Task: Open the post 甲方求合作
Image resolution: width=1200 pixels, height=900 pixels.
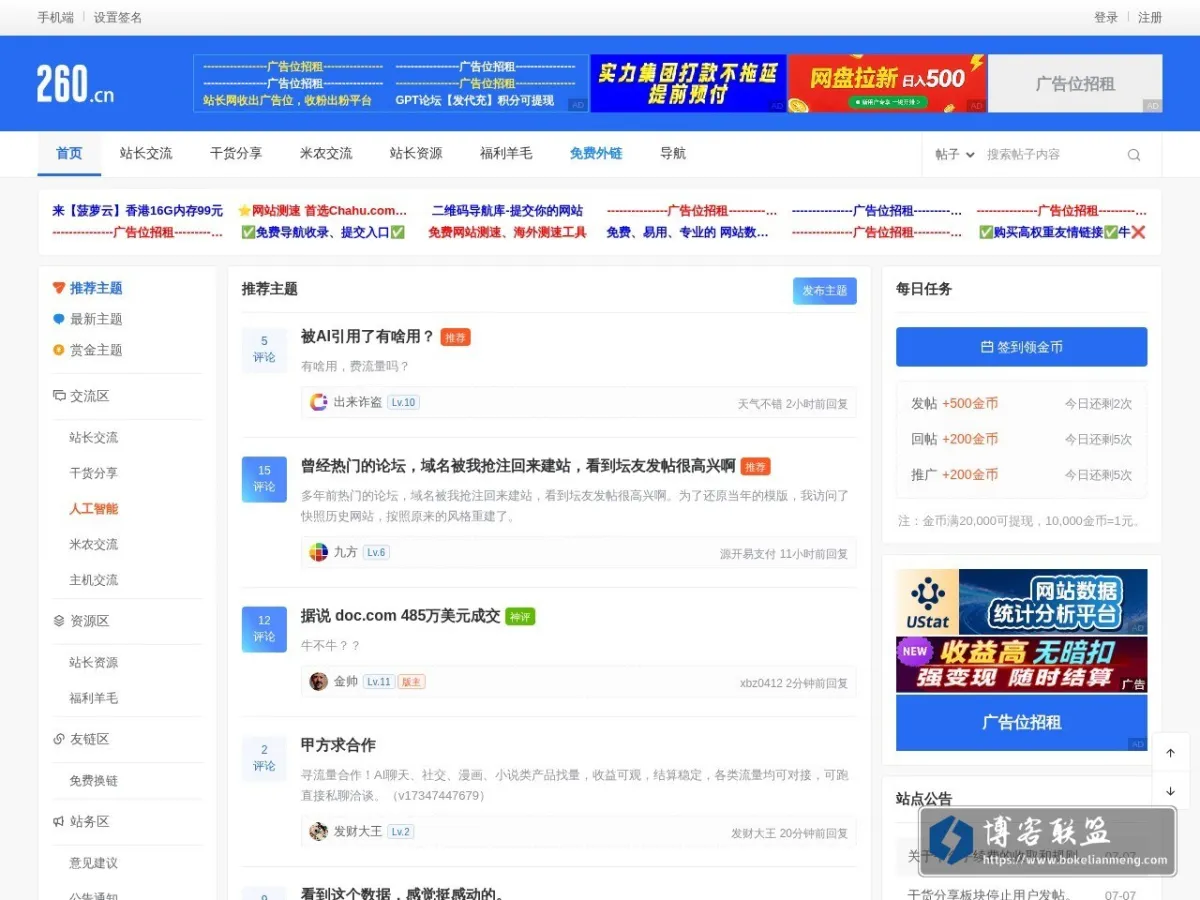Action: (x=338, y=745)
